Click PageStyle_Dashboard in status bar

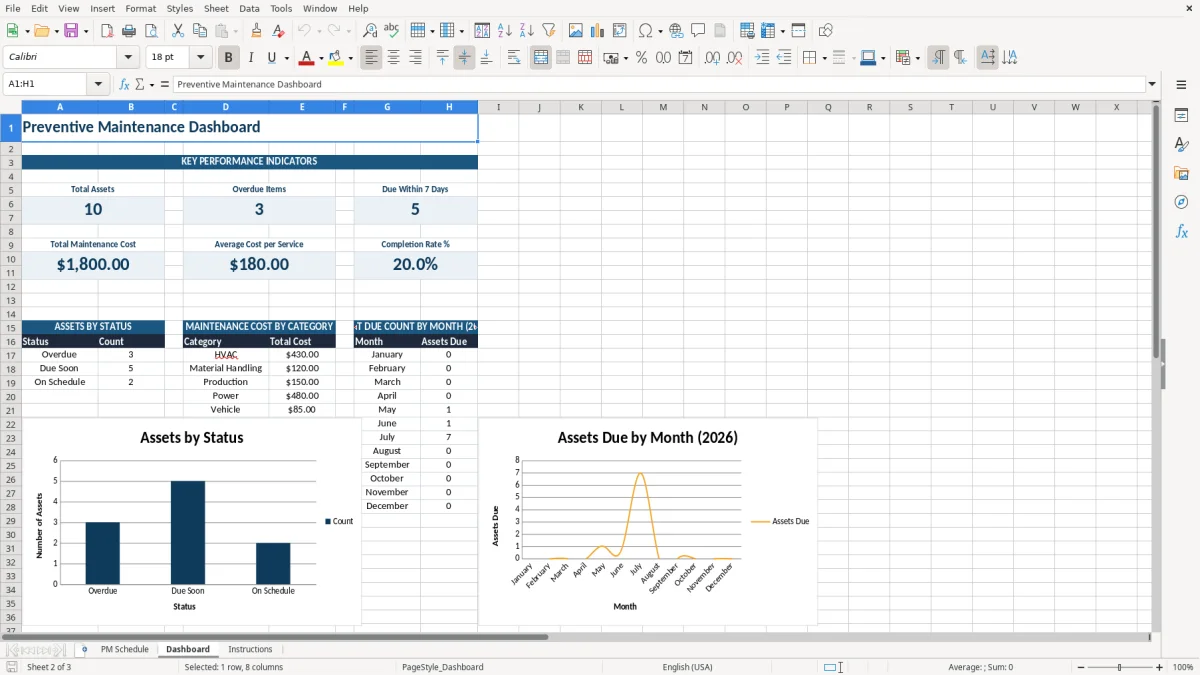pyautogui.click(x=442, y=667)
